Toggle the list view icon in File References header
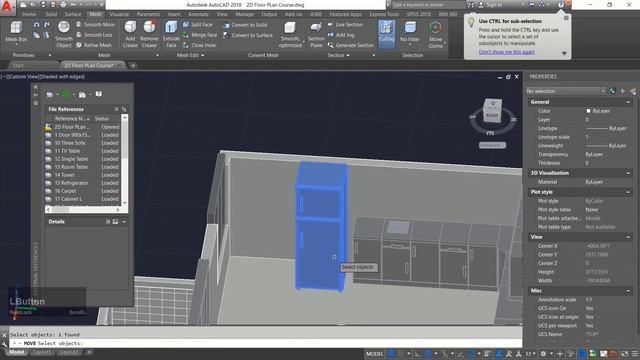The image size is (640, 360). pyautogui.click(x=116, y=109)
